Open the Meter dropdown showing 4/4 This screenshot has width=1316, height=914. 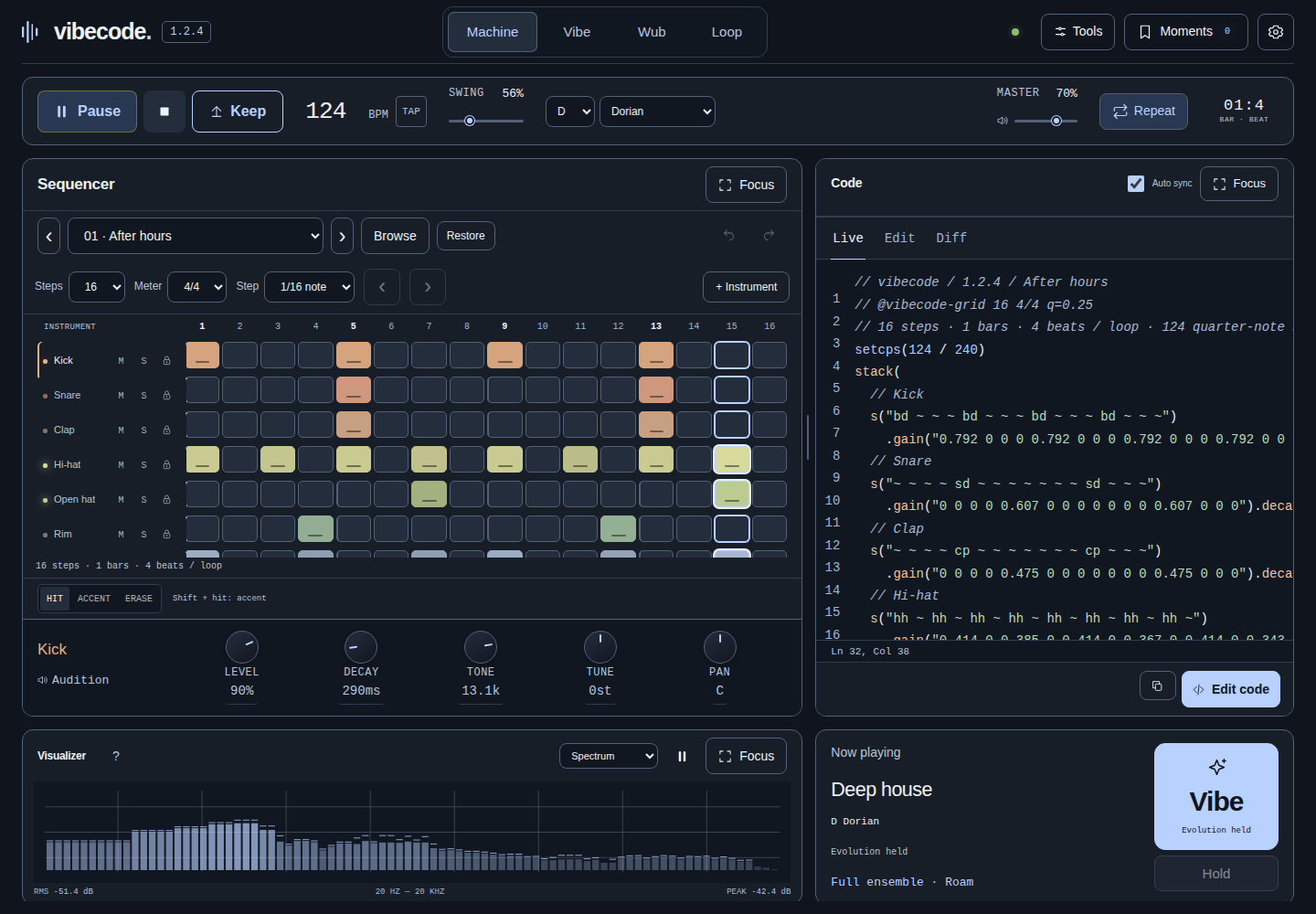(x=196, y=287)
